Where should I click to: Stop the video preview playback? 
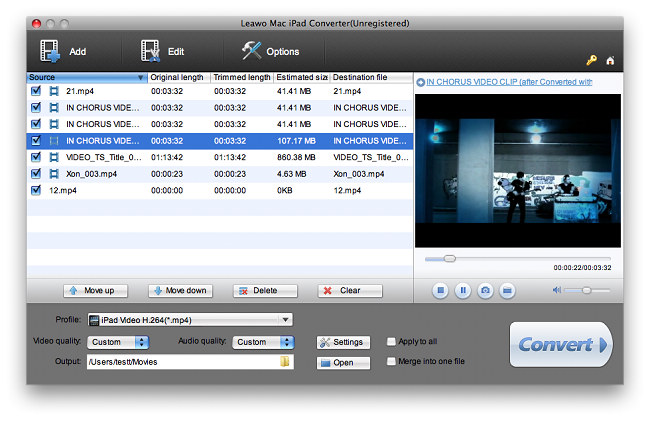(x=440, y=290)
